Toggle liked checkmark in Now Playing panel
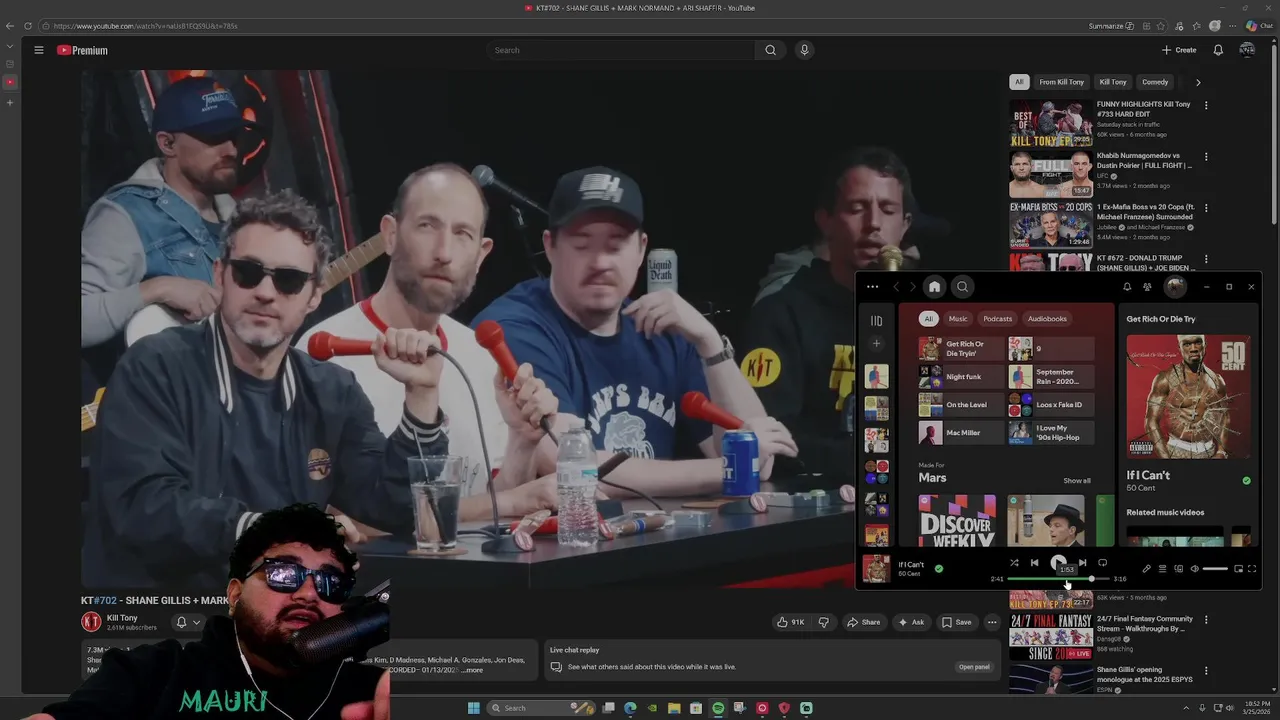This screenshot has height=720, width=1280. pyautogui.click(x=1246, y=481)
